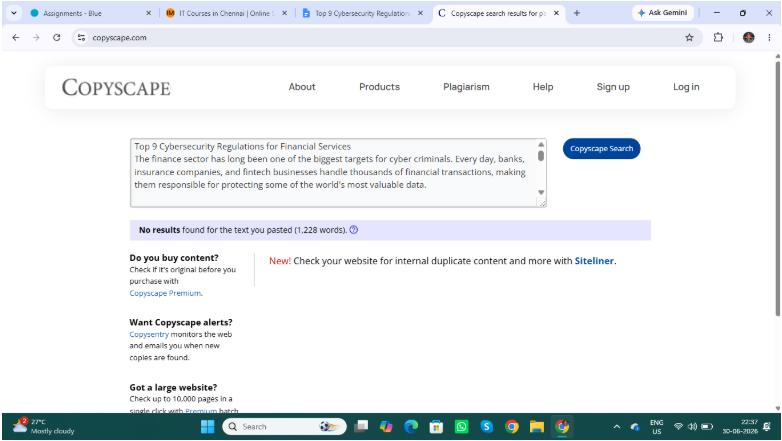Close the Assignments - Blue tab
The height and width of the screenshot is (441, 782).
click(148, 13)
